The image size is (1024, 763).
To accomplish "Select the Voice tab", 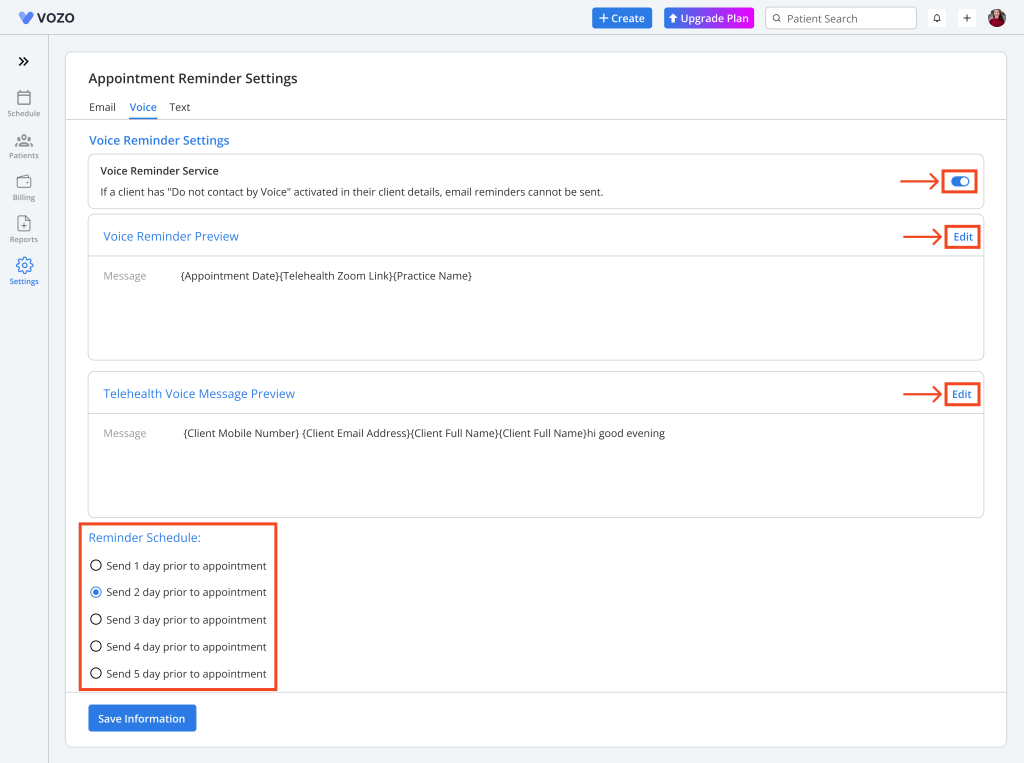I will click(x=143, y=107).
